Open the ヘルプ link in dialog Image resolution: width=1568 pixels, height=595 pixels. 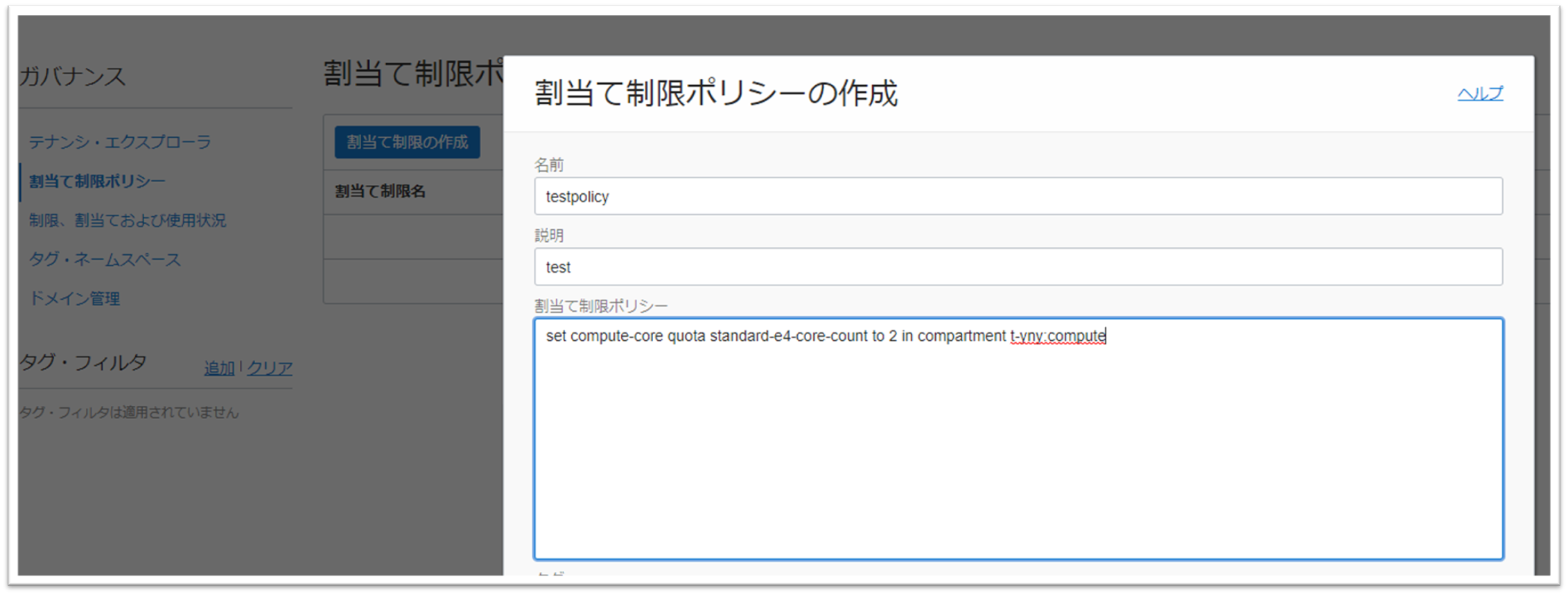(x=1480, y=94)
